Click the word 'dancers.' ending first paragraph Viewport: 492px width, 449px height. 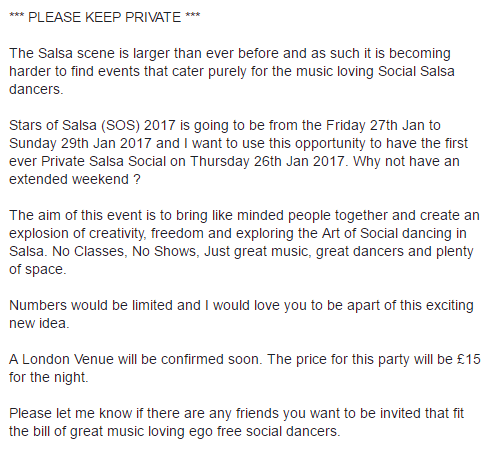(x=36, y=89)
